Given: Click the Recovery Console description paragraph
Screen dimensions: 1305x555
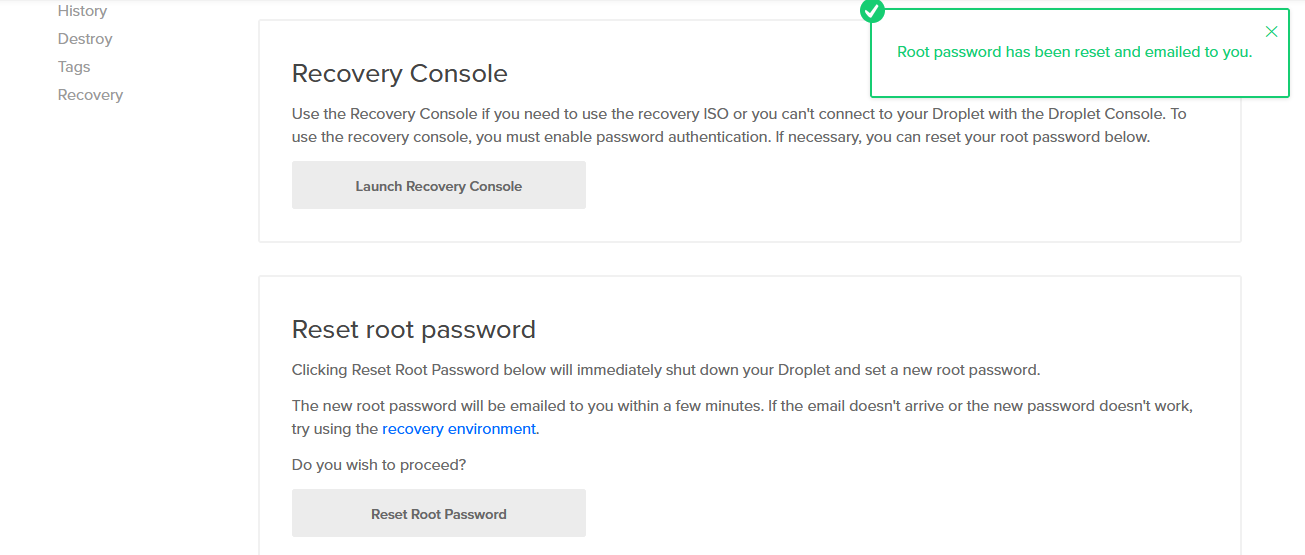Looking at the screenshot, I should (x=738, y=126).
